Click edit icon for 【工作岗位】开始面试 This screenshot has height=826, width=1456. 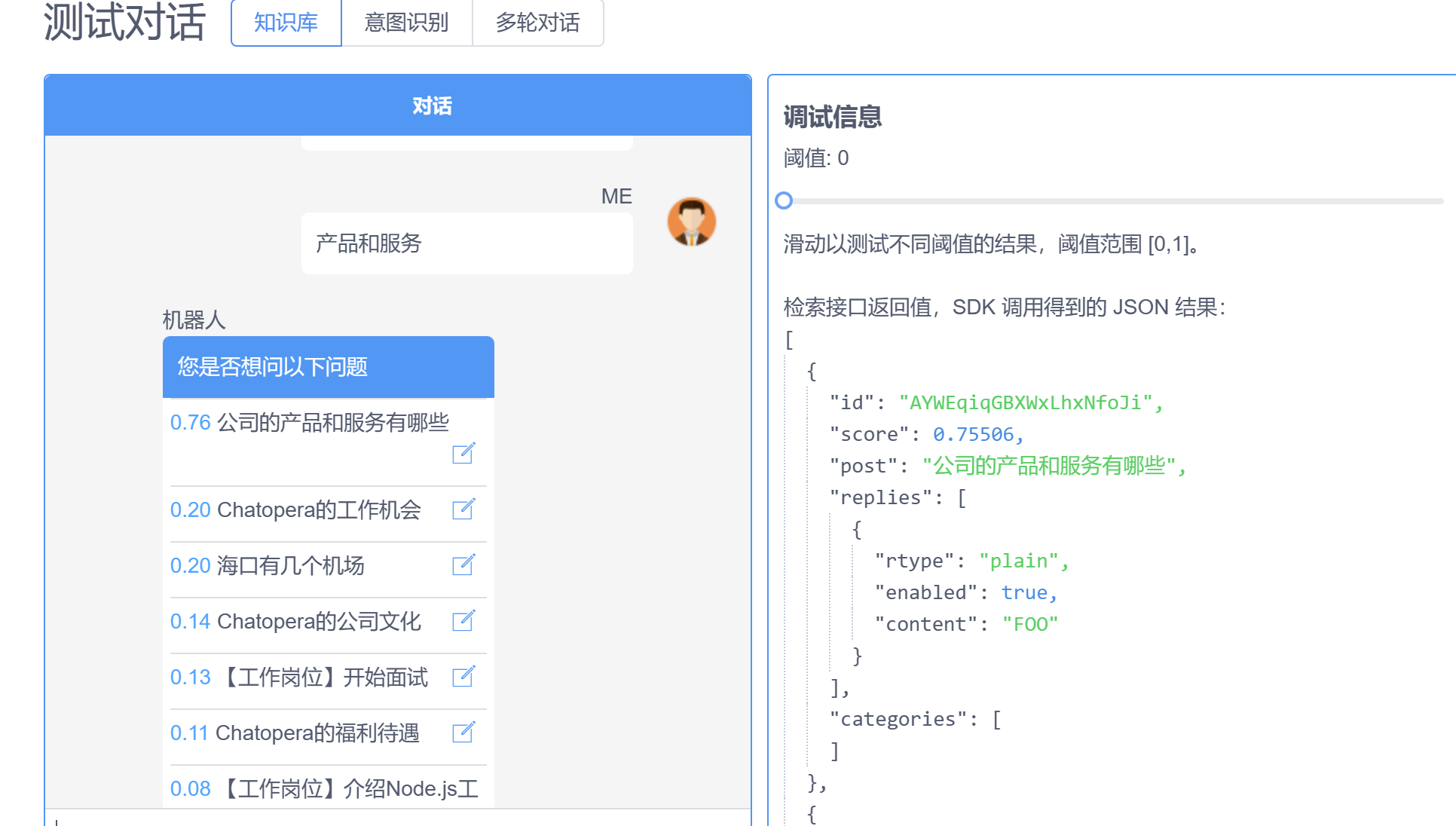(x=463, y=676)
